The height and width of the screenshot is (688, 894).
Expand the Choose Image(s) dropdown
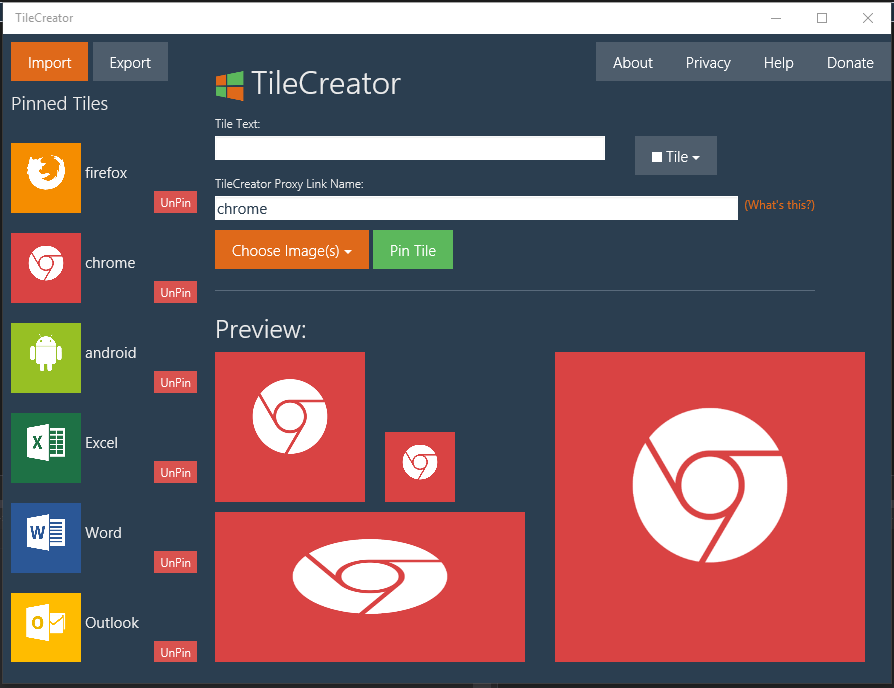291,249
